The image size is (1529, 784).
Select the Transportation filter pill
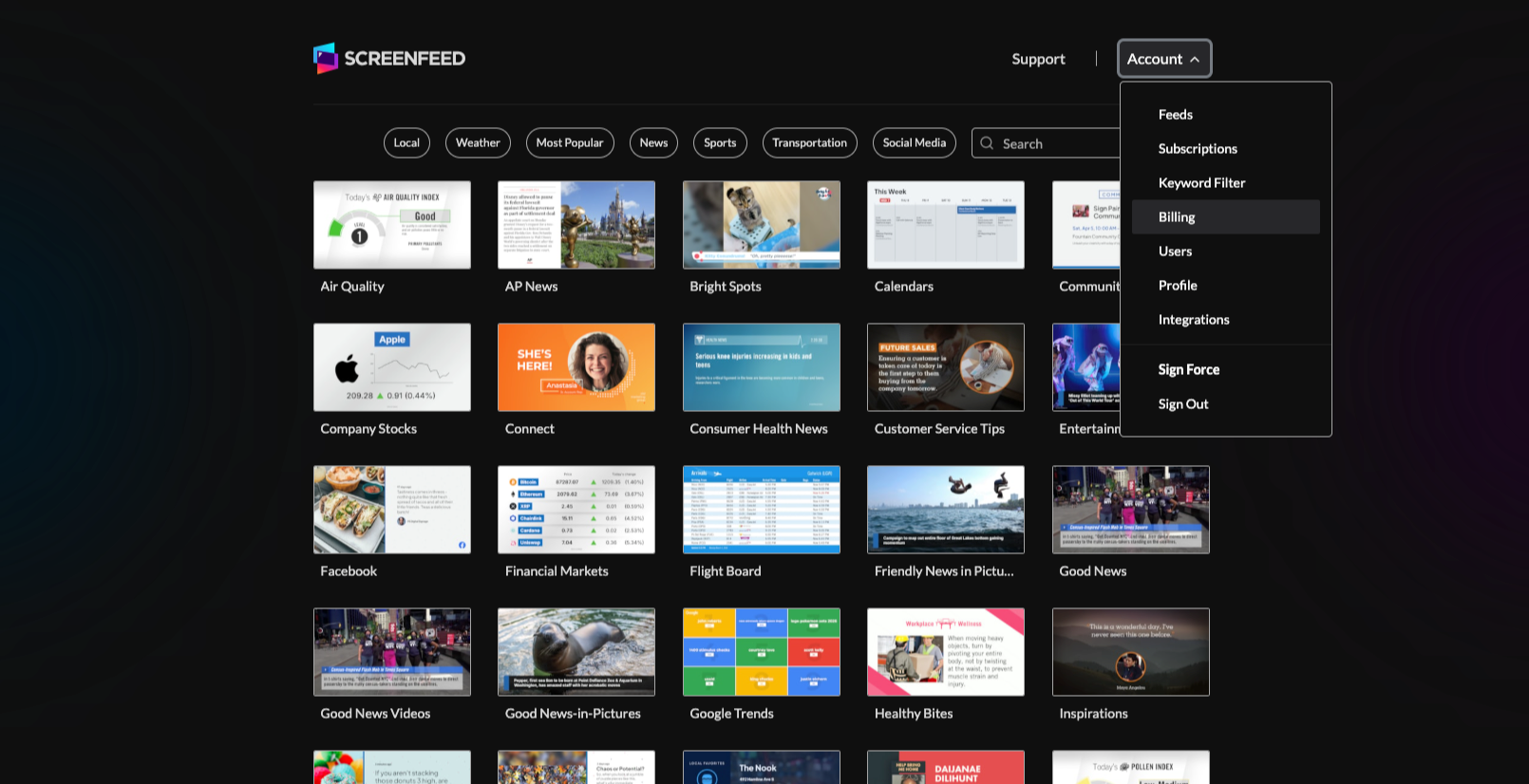(809, 143)
